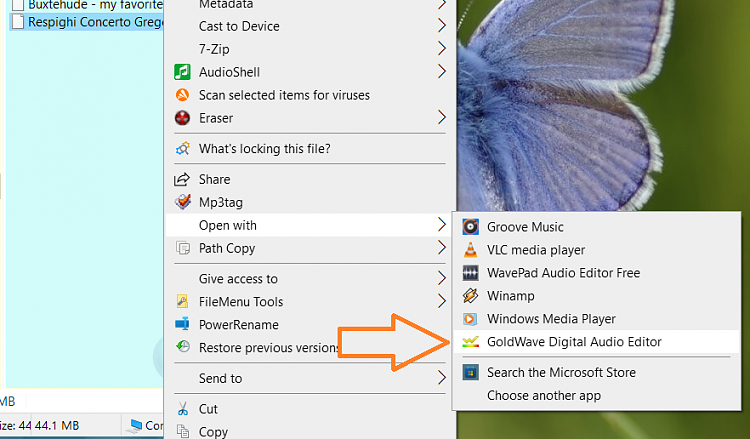Open with Groove Music
The image size is (750, 439).
(x=525, y=227)
